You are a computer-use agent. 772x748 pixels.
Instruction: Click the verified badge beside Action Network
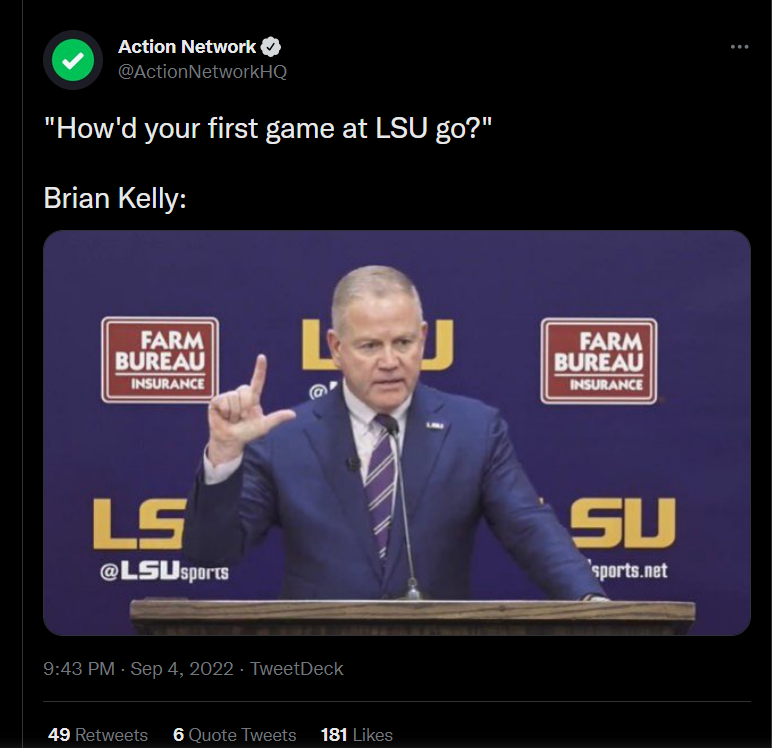[271, 46]
